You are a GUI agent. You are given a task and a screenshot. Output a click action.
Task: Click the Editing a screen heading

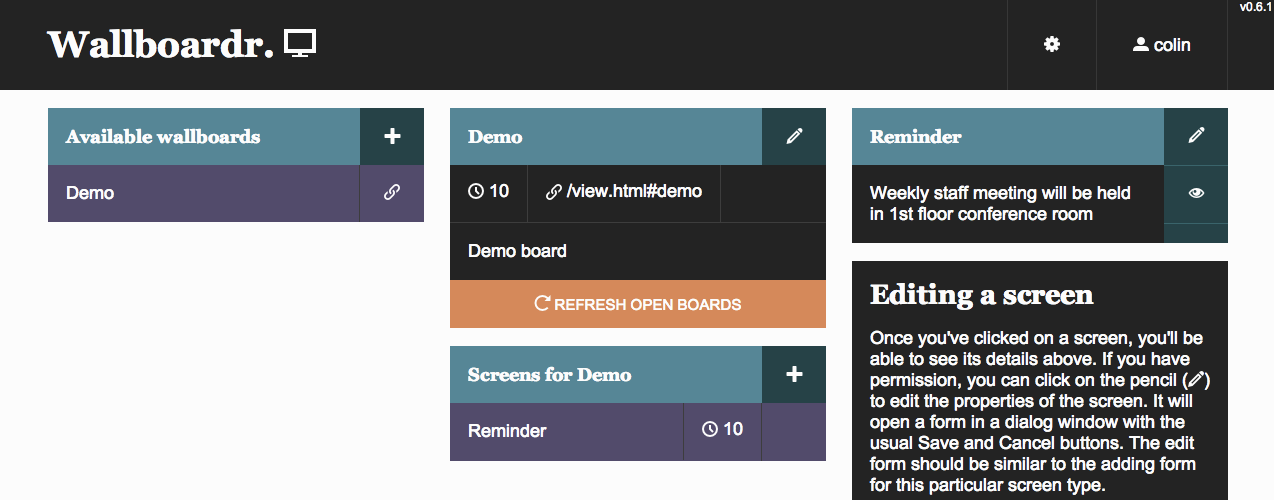(981, 295)
